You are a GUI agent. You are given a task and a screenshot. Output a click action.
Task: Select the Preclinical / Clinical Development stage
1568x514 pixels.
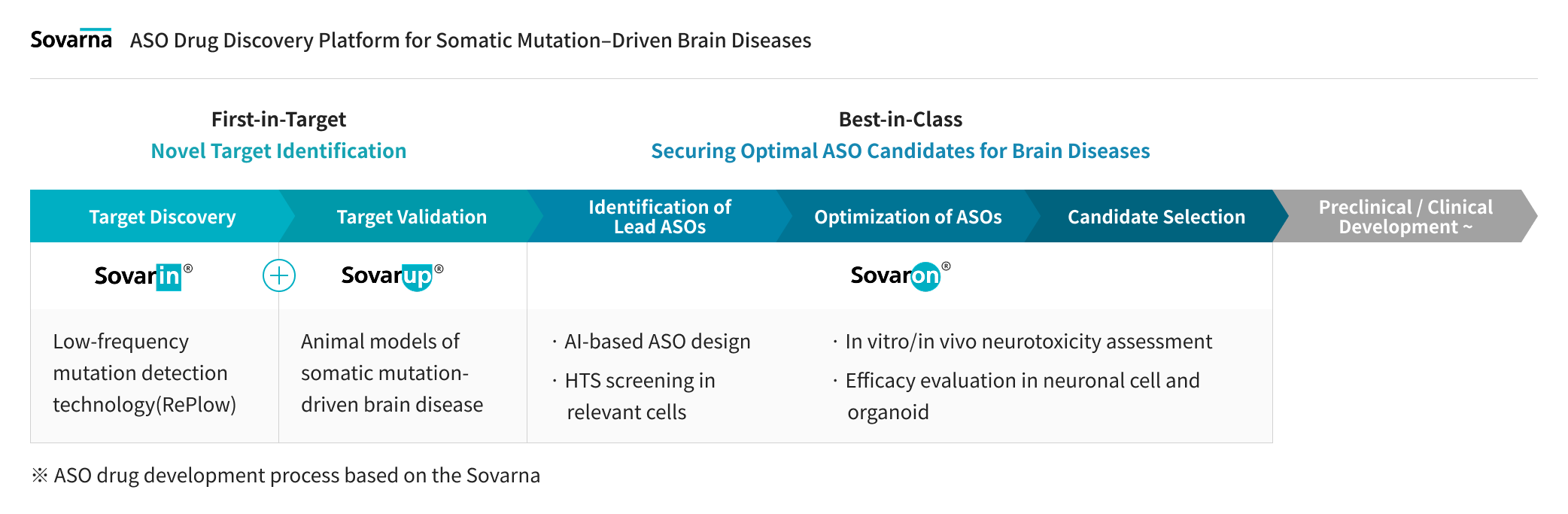pos(1405,217)
